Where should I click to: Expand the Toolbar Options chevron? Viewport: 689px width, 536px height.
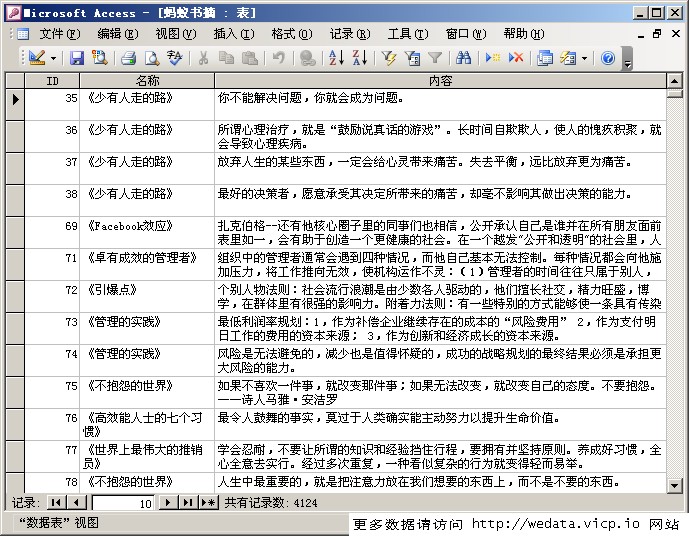click(627, 59)
